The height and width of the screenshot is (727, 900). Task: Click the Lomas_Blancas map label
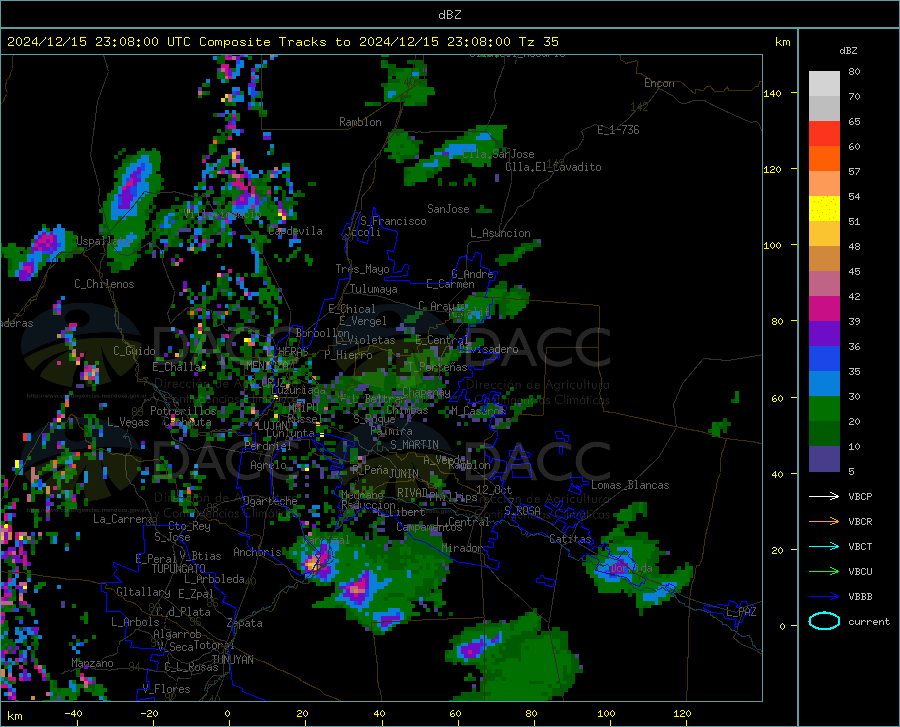(x=630, y=485)
